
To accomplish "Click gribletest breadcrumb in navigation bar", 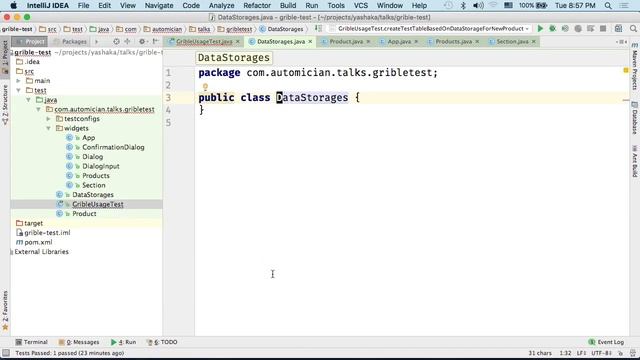I will click(239, 29).
